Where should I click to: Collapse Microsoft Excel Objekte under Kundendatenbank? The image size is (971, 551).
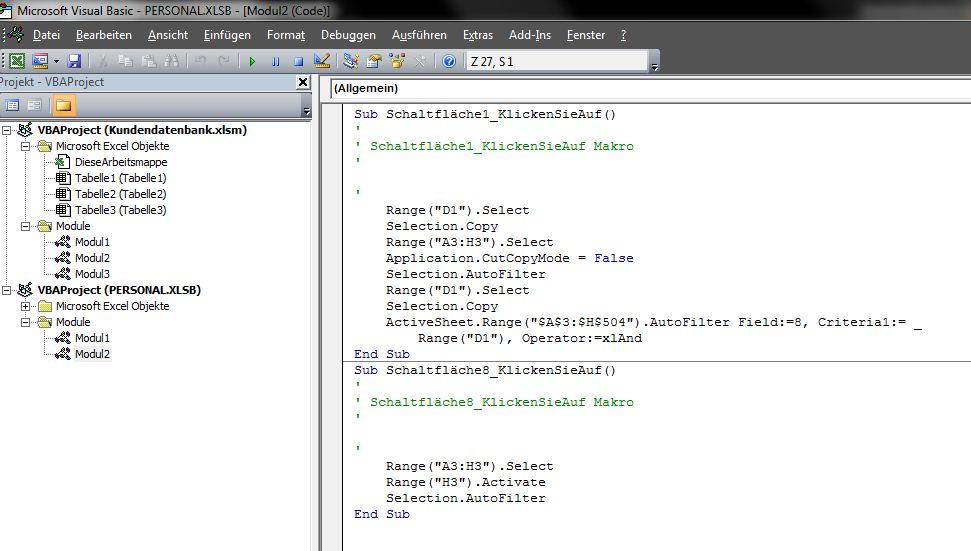tap(25, 146)
